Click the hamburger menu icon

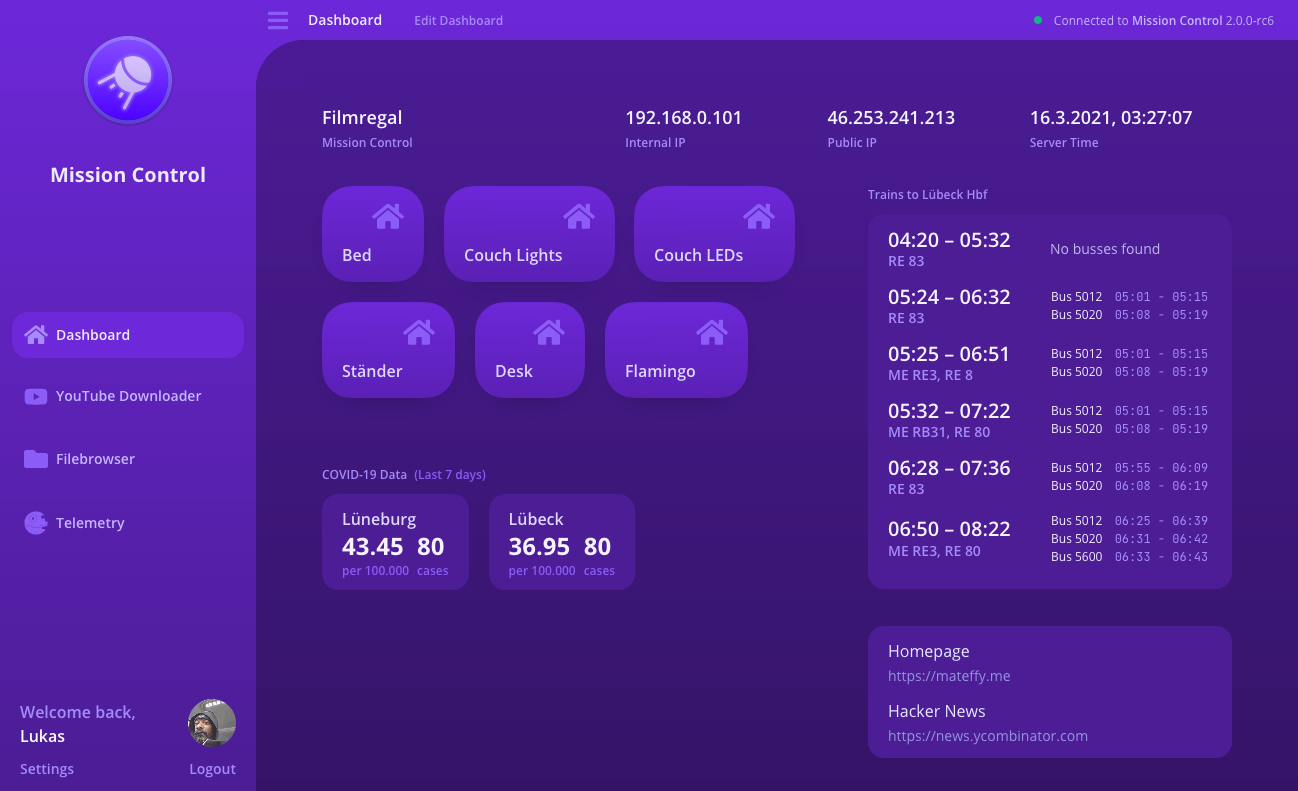[278, 20]
